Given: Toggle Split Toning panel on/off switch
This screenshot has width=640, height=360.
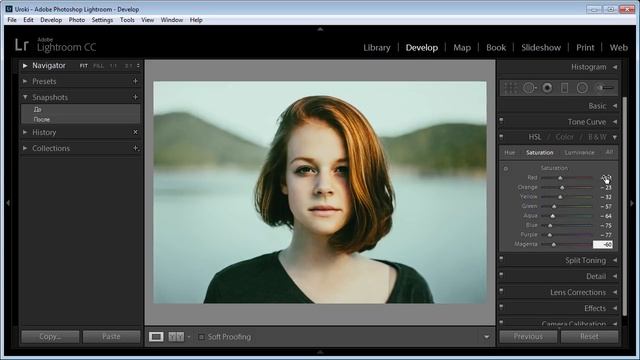Looking at the screenshot, I should point(501,259).
